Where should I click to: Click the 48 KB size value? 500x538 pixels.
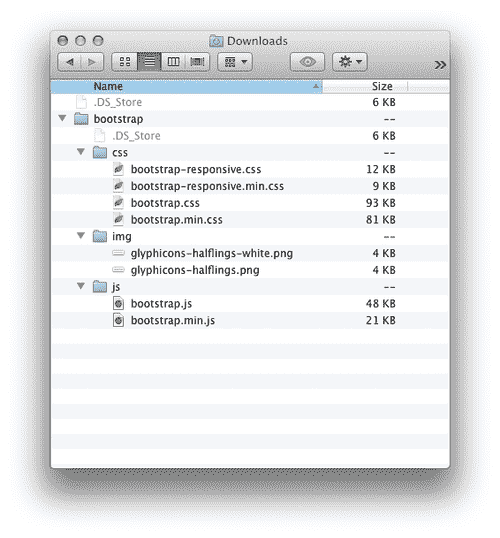pyautogui.click(x=381, y=304)
